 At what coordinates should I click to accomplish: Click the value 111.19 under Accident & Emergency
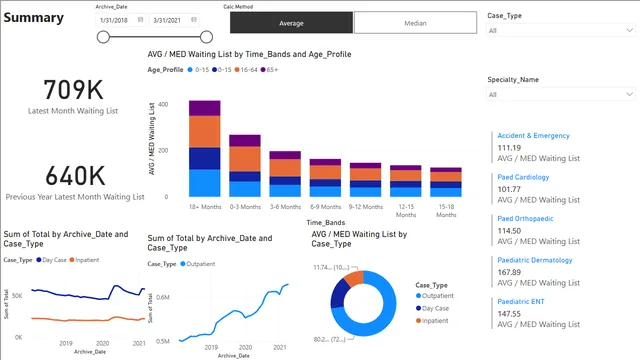pos(509,148)
